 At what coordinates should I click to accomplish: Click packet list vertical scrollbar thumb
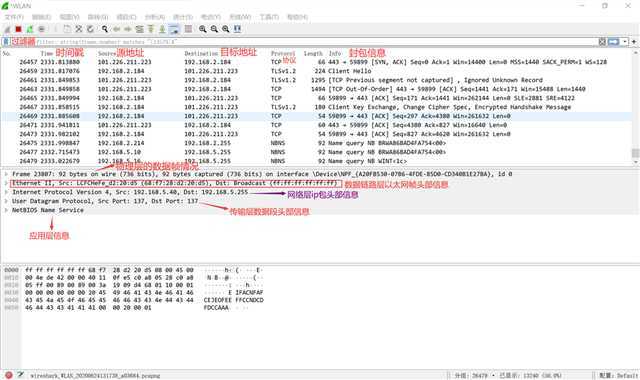[636, 153]
